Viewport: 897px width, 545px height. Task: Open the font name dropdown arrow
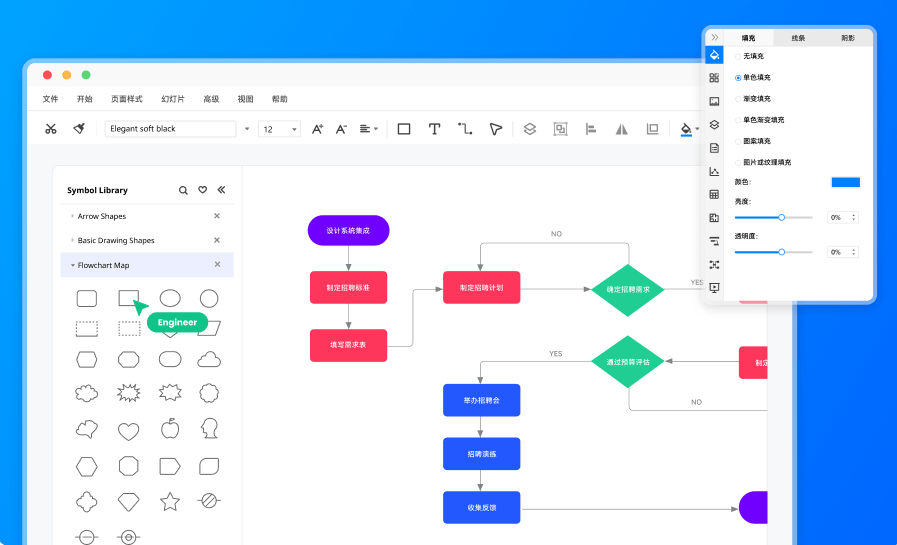coord(247,129)
